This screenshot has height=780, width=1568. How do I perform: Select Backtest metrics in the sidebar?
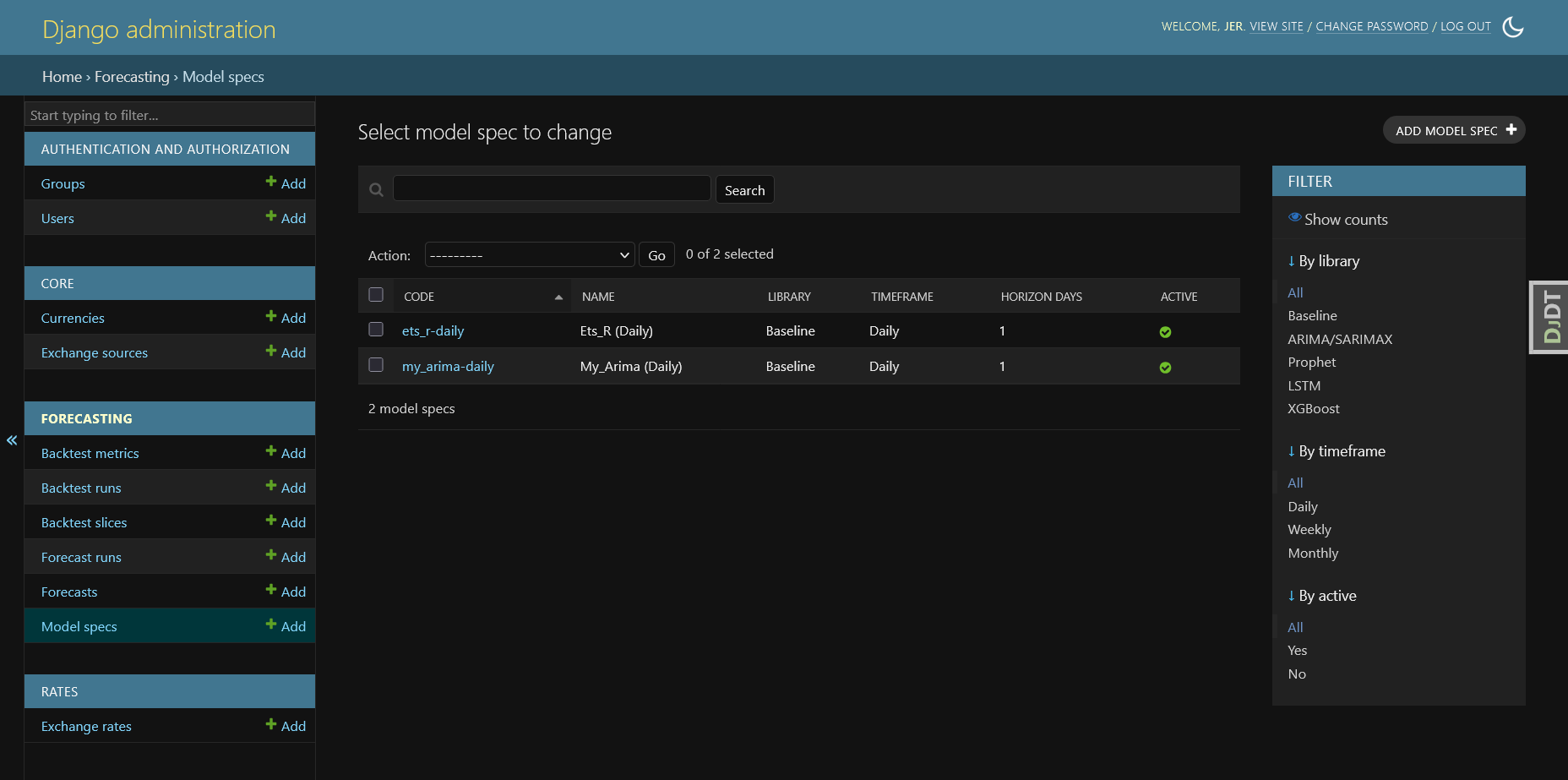(90, 453)
